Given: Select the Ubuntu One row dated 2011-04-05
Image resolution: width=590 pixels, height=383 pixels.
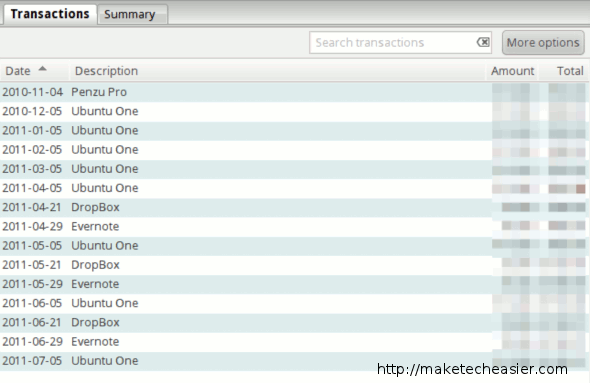Looking at the screenshot, I should point(295,188).
